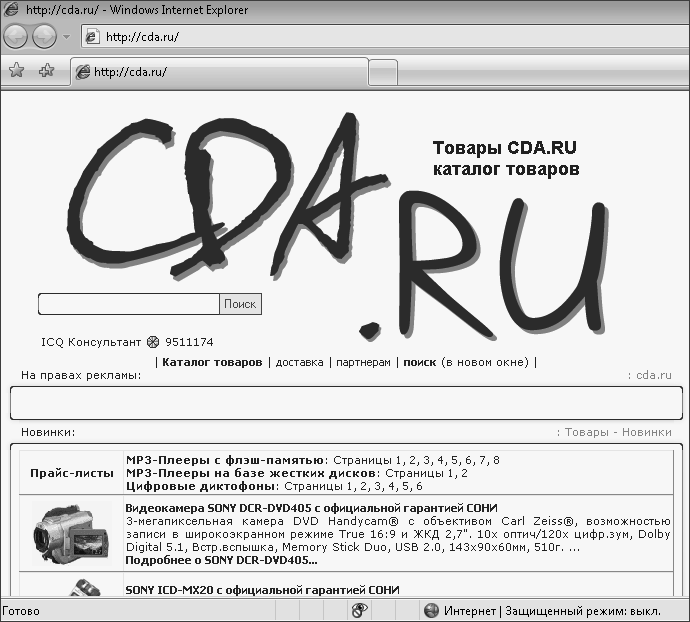Click the site search text box

tap(128, 304)
